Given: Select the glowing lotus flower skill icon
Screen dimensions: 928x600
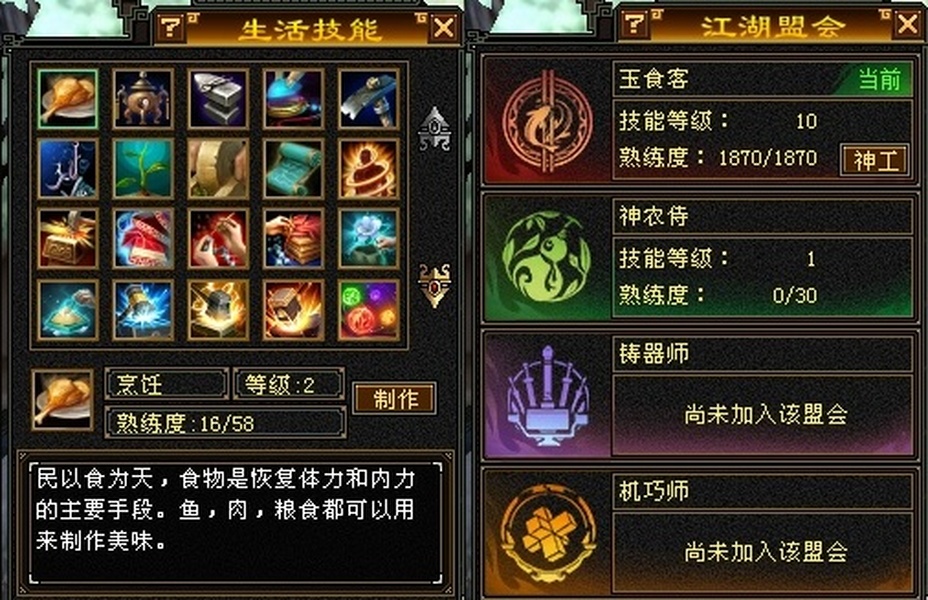Looking at the screenshot, I should [369, 239].
